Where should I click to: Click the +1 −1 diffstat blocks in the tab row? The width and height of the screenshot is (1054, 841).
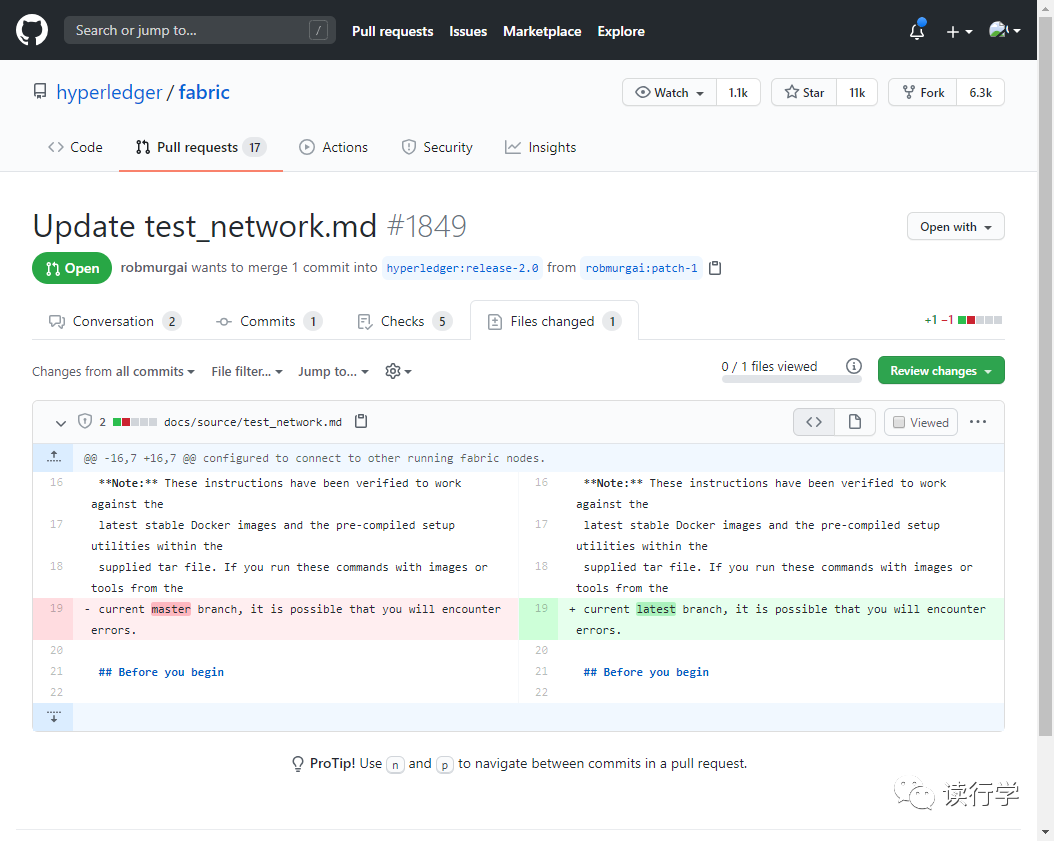point(963,320)
